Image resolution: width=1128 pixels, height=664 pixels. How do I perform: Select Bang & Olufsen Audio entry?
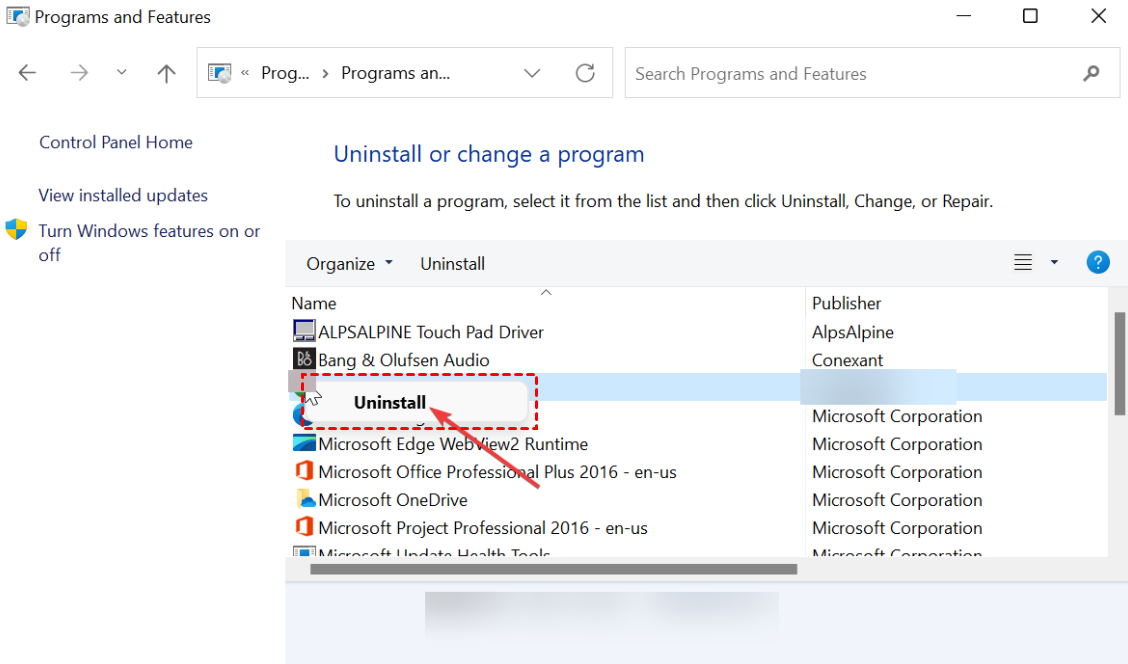404,360
